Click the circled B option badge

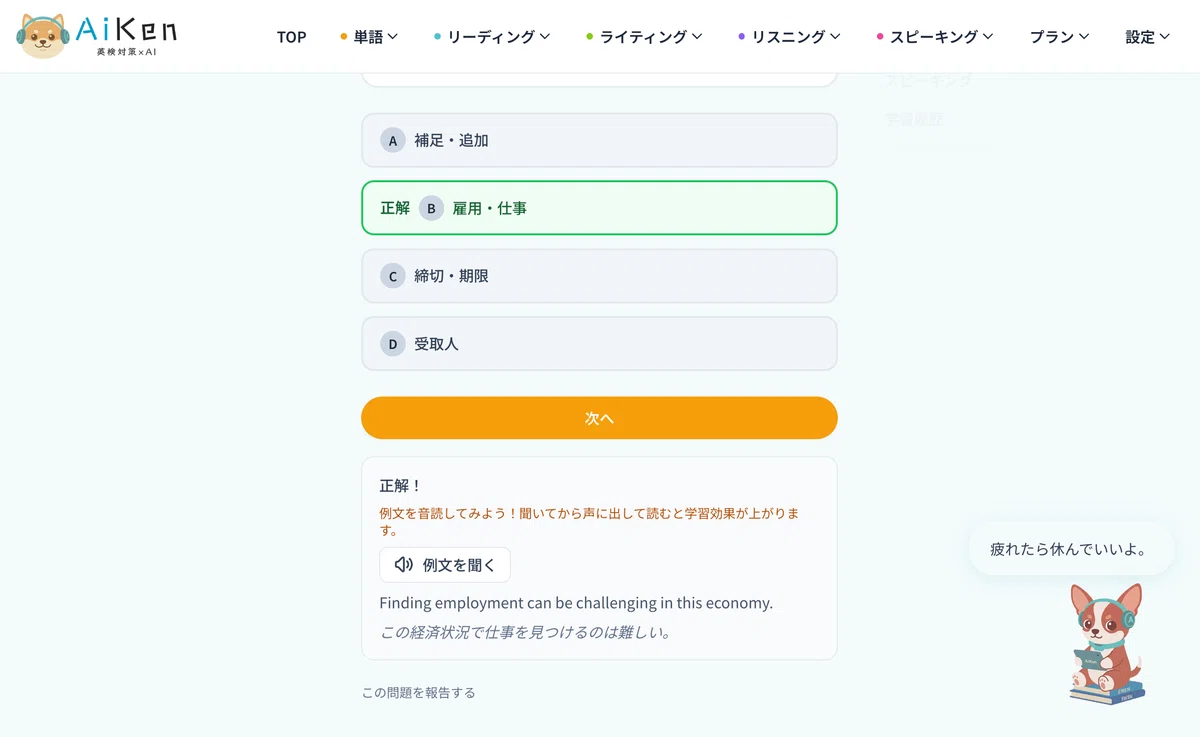(x=431, y=208)
